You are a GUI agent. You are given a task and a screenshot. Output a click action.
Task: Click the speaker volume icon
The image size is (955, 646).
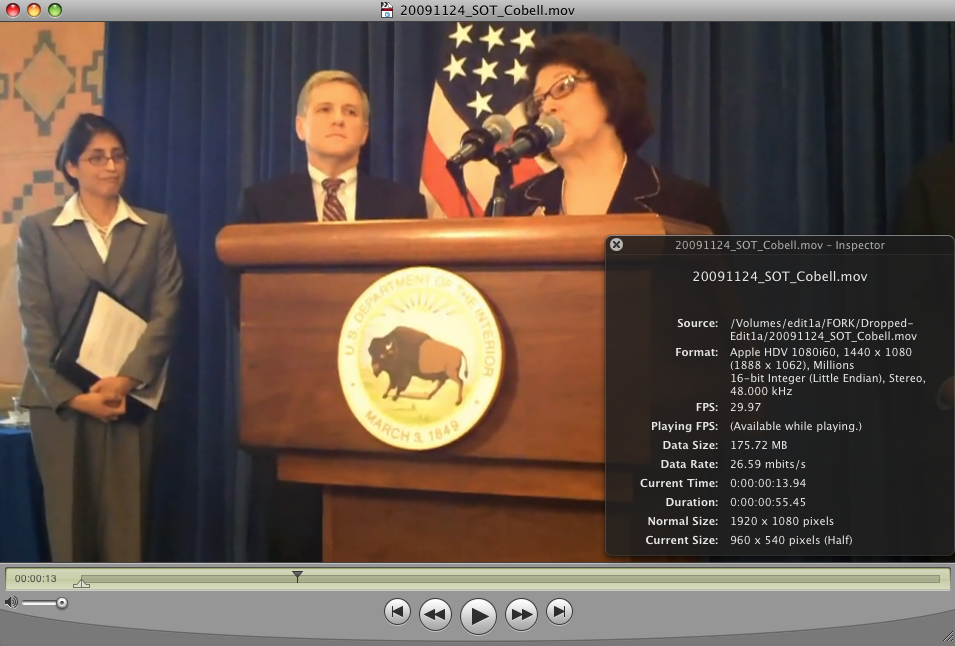pyautogui.click(x=11, y=602)
